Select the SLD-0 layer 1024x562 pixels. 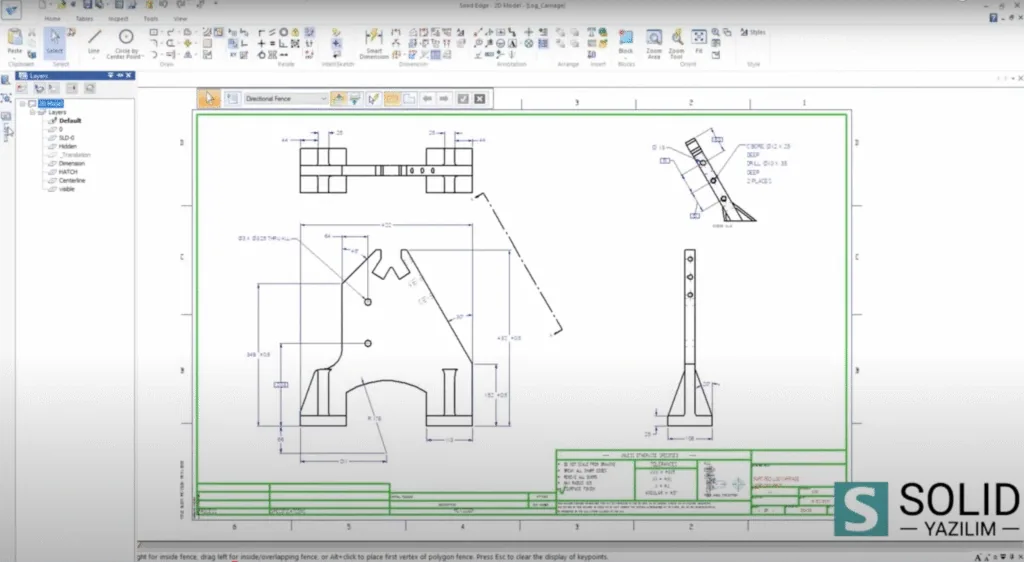[x=67, y=138]
